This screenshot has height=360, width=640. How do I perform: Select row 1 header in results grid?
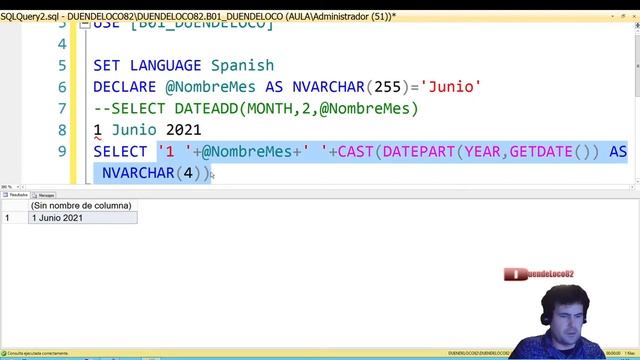[x=15, y=218]
